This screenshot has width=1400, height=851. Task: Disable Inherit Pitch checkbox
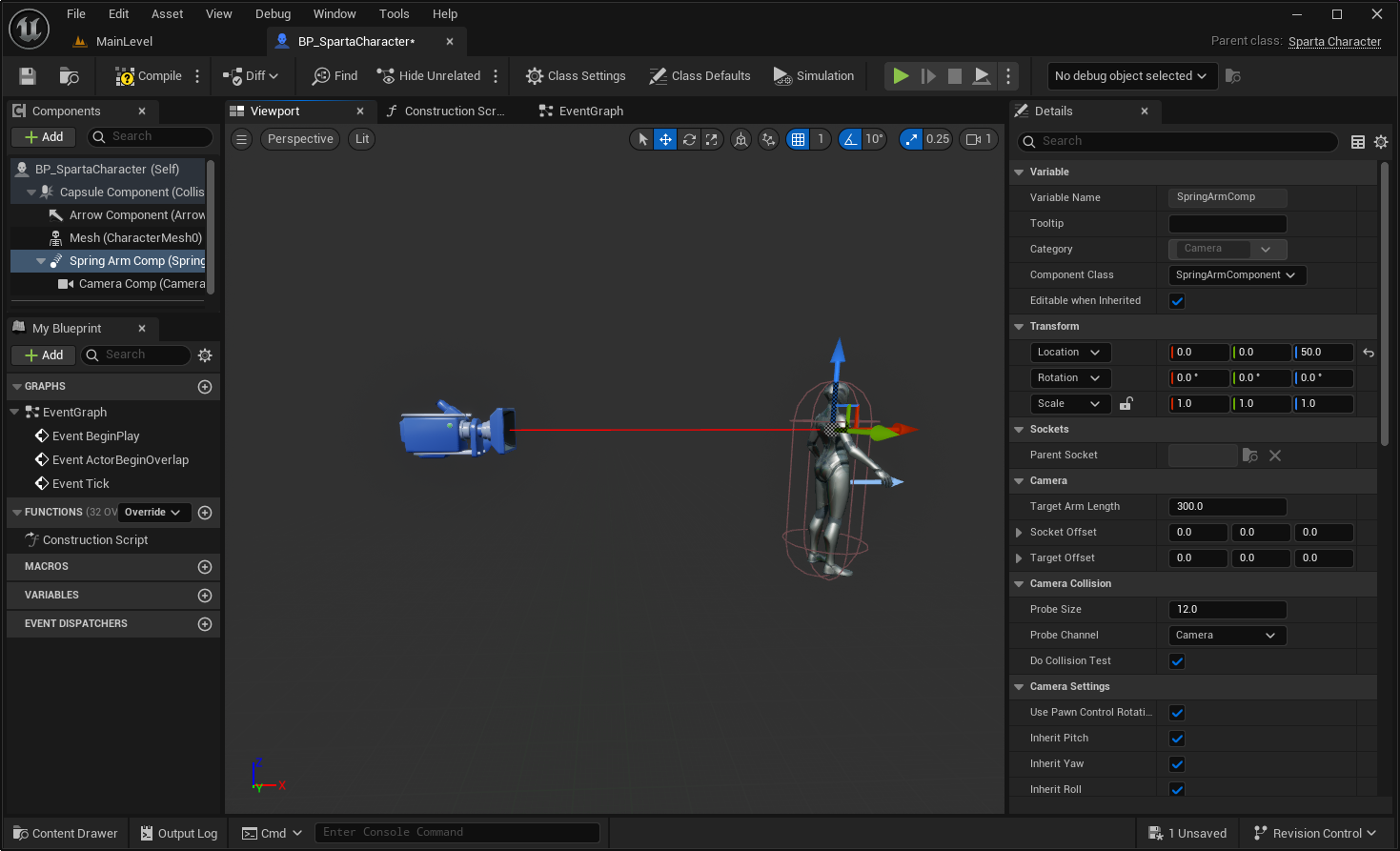pyautogui.click(x=1177, y=739)
